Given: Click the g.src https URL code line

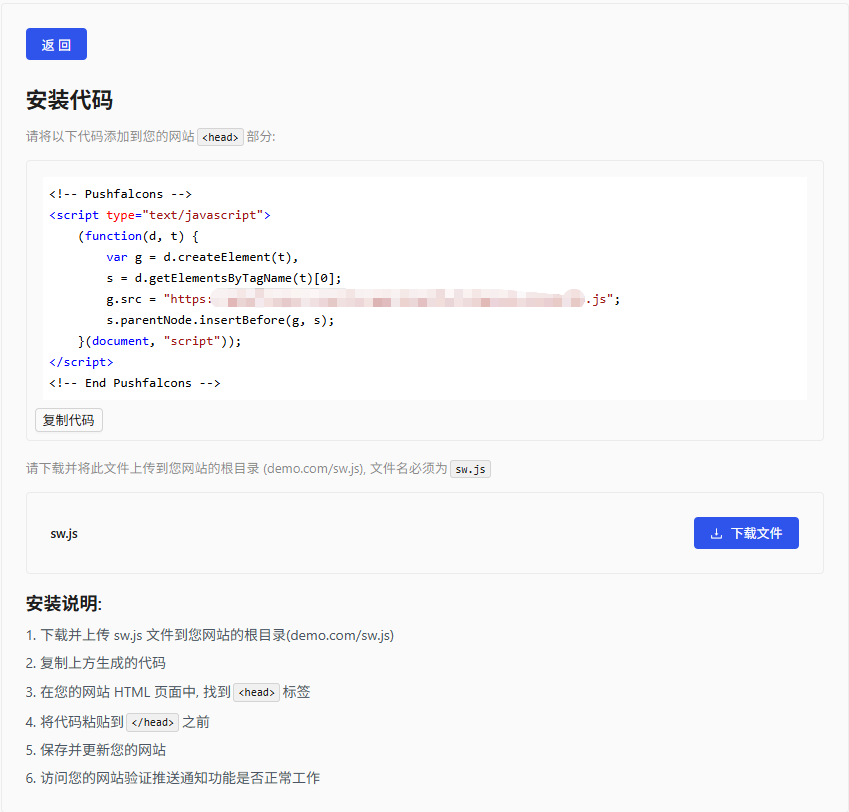Looking at the screenshot, I should 363,299.
